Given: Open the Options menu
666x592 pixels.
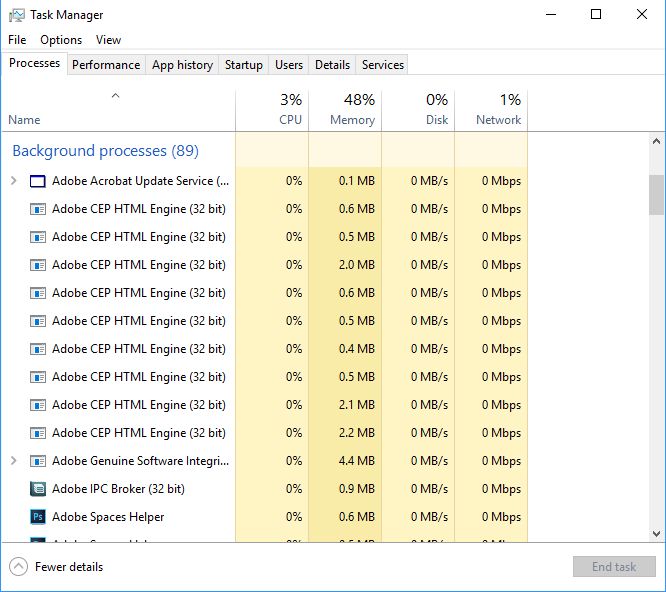Looking at the screenshot, I should click(x=61, y=40).
